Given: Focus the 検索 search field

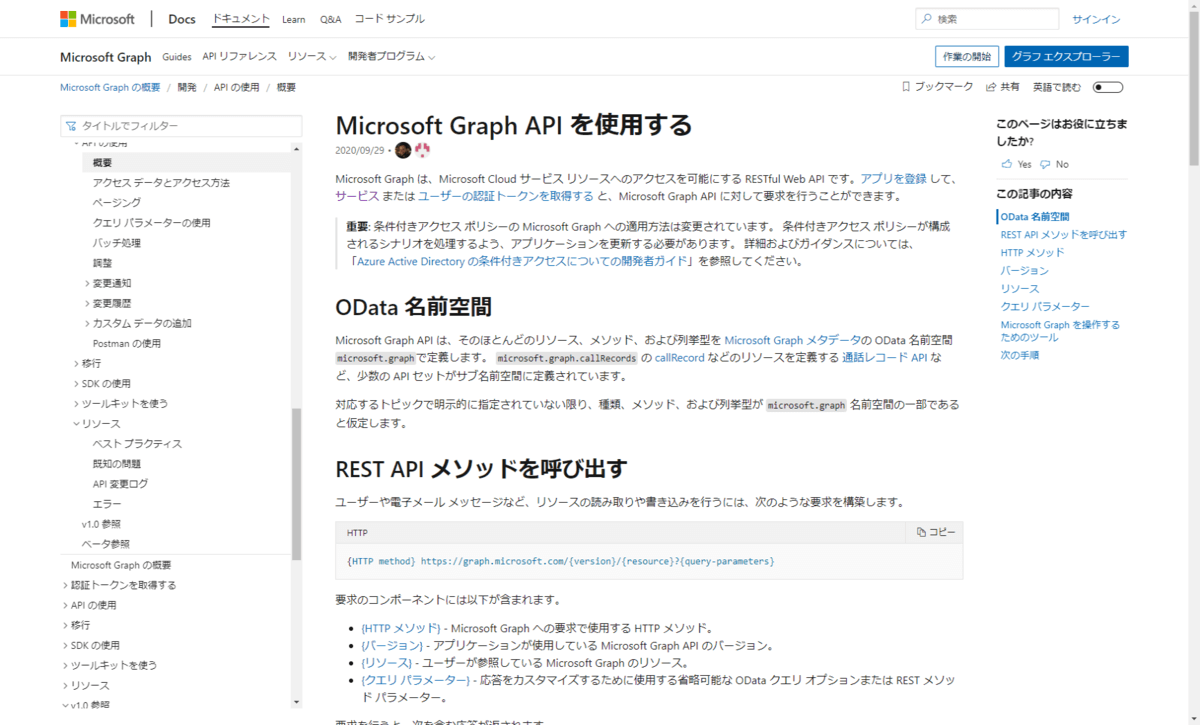Looking at the screenshot, I should [987, 19].
